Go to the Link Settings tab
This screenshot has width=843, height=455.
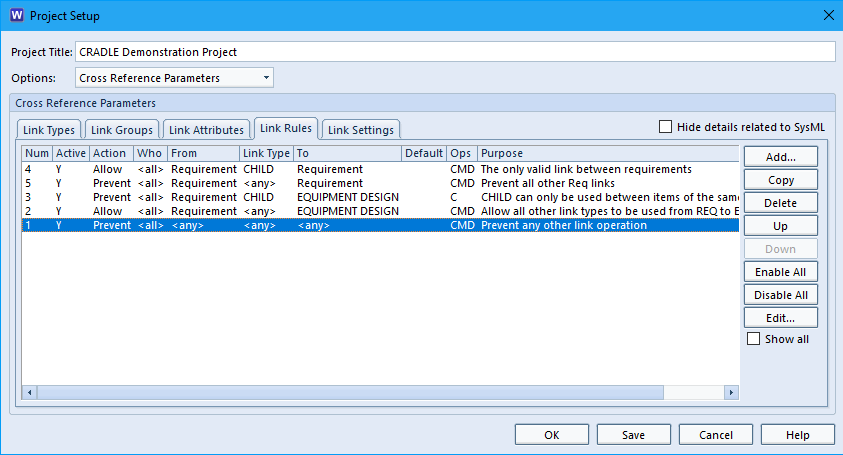pos(361,130)
